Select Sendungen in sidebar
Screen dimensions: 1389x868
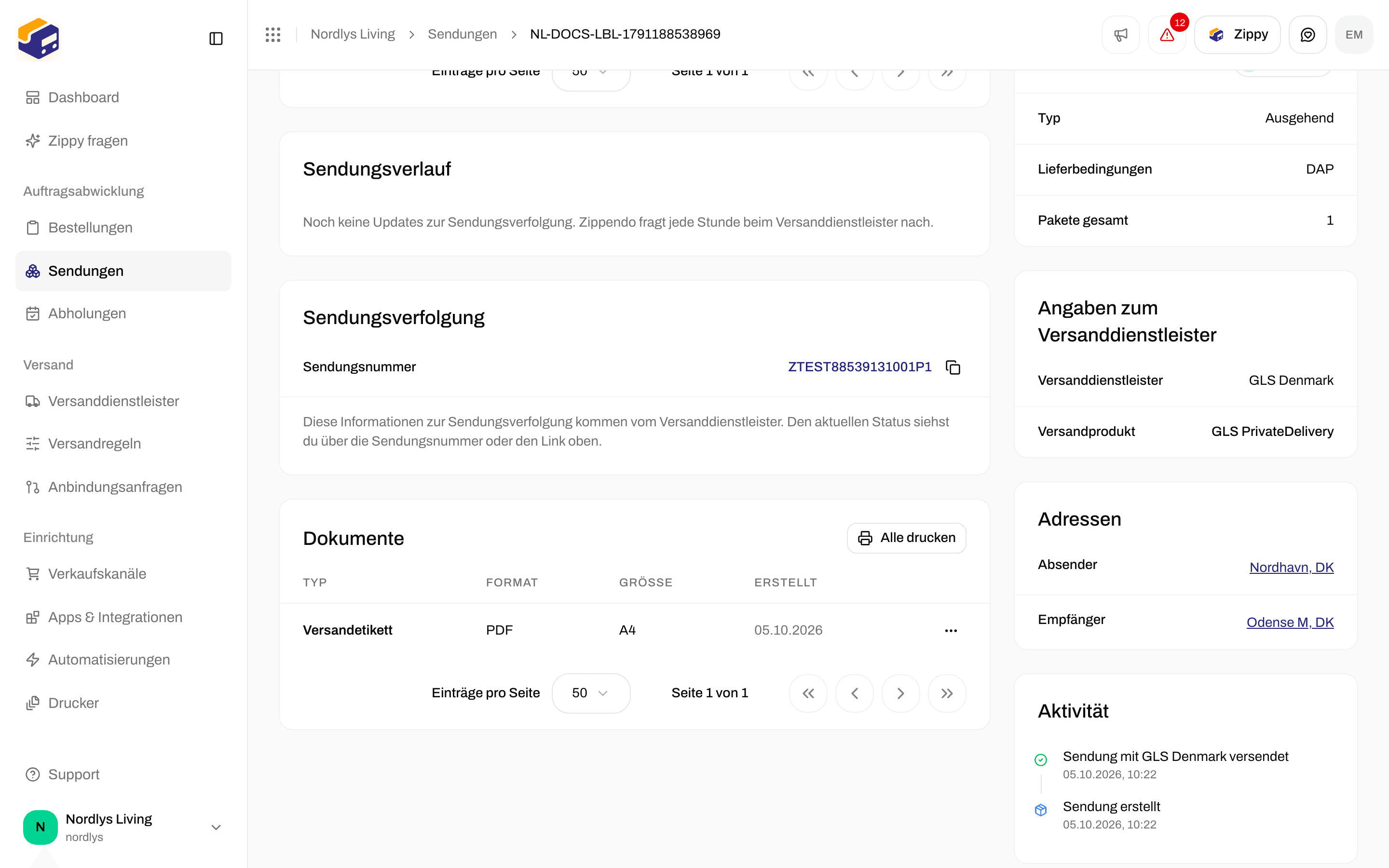click(123, 271)
